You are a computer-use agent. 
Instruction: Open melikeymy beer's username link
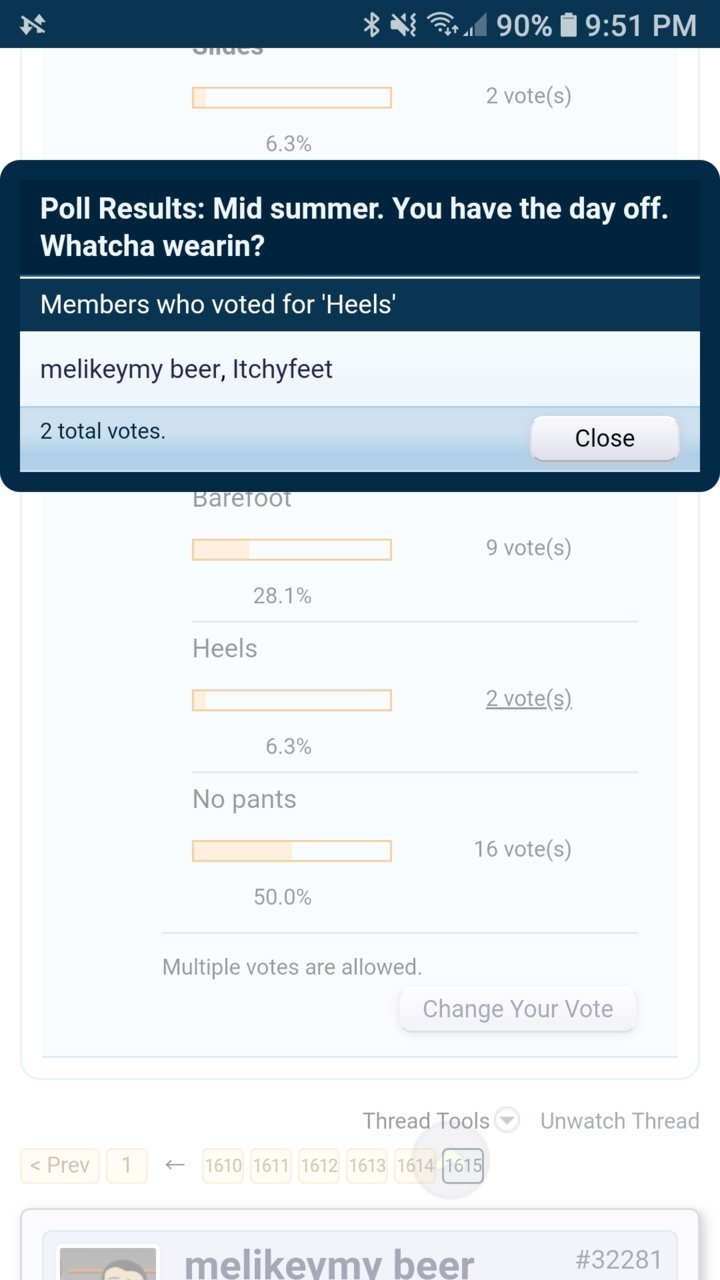pos(329,1263)
